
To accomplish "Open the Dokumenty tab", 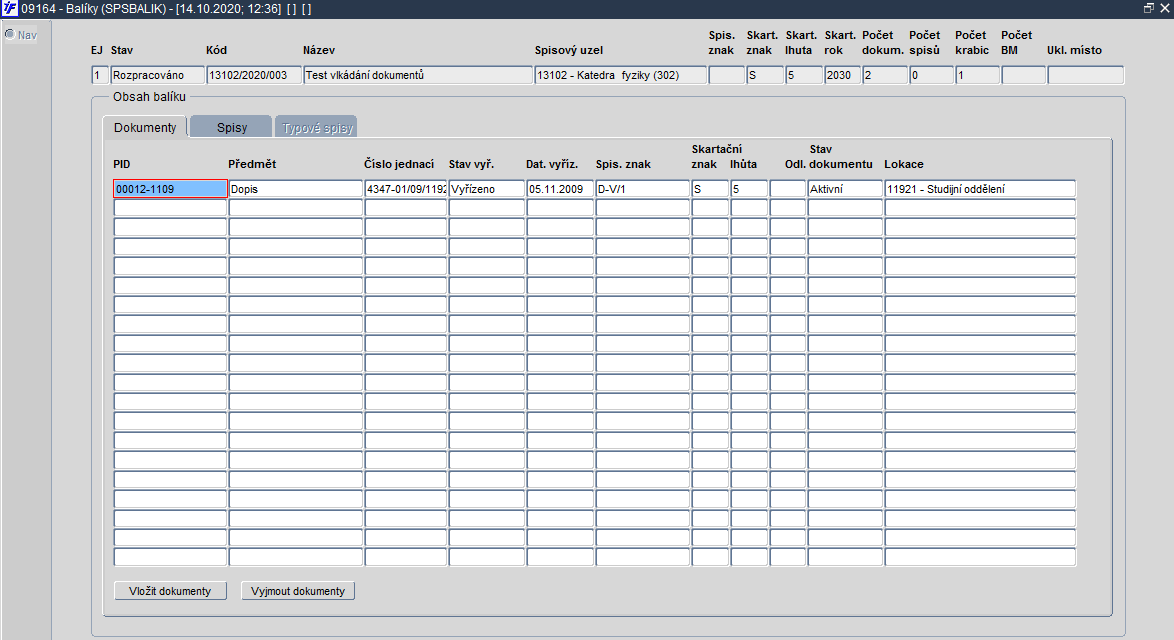I will pyautogui.click(x=145, y=127).
